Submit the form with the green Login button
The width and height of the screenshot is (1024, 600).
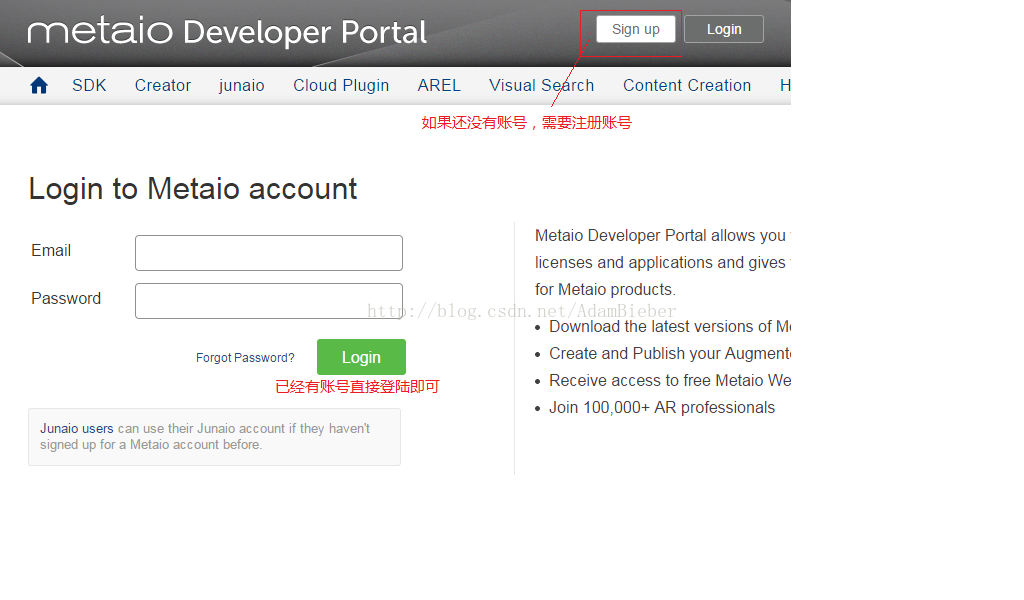pos(361,357)
